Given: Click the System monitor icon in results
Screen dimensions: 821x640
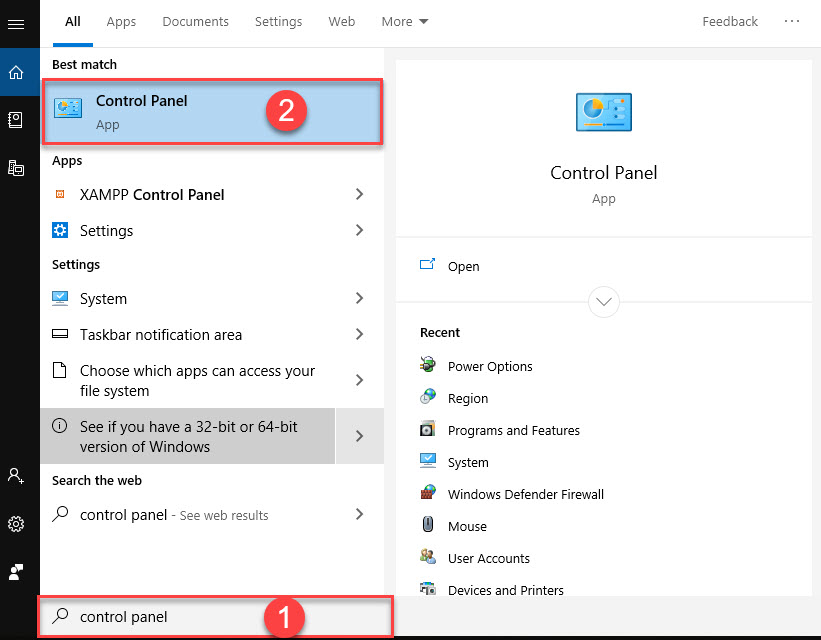Looking at the screenshot, I should coord(60,298).
